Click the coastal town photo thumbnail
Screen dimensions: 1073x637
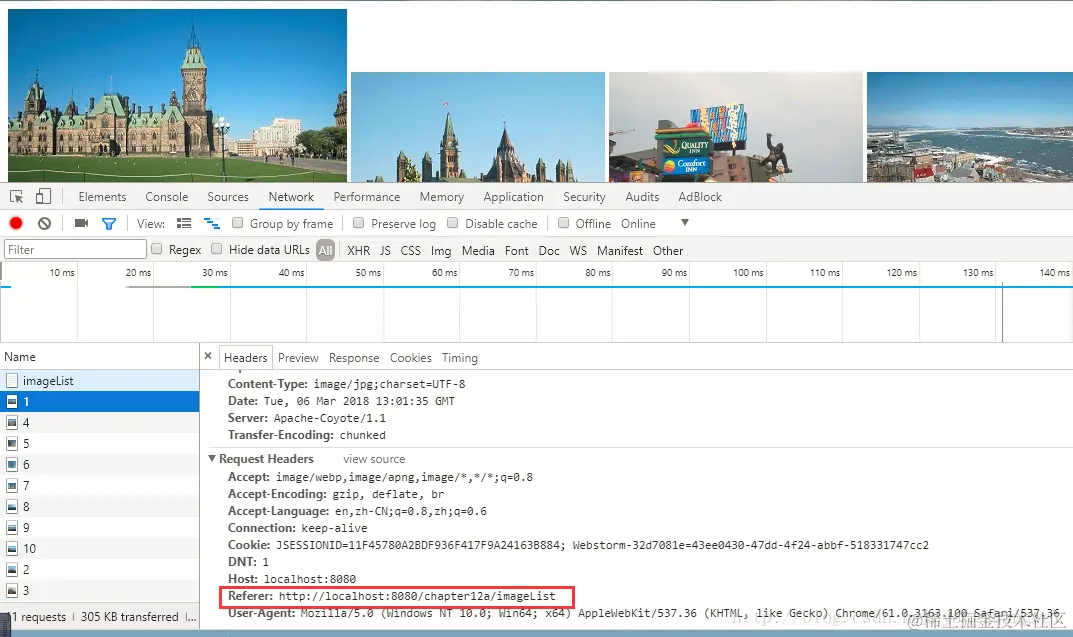(x=970, y=127)
